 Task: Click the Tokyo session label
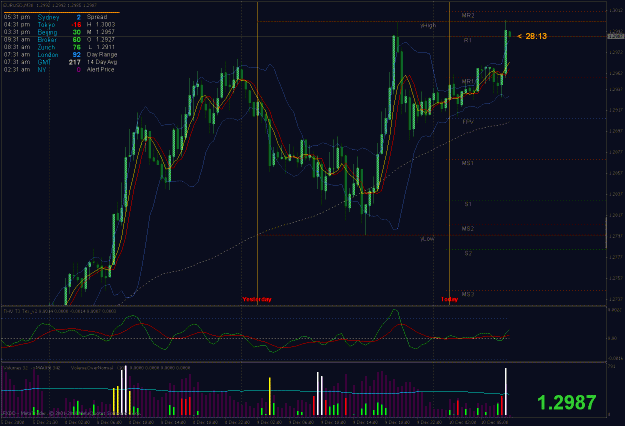click(x=46, y=25)
